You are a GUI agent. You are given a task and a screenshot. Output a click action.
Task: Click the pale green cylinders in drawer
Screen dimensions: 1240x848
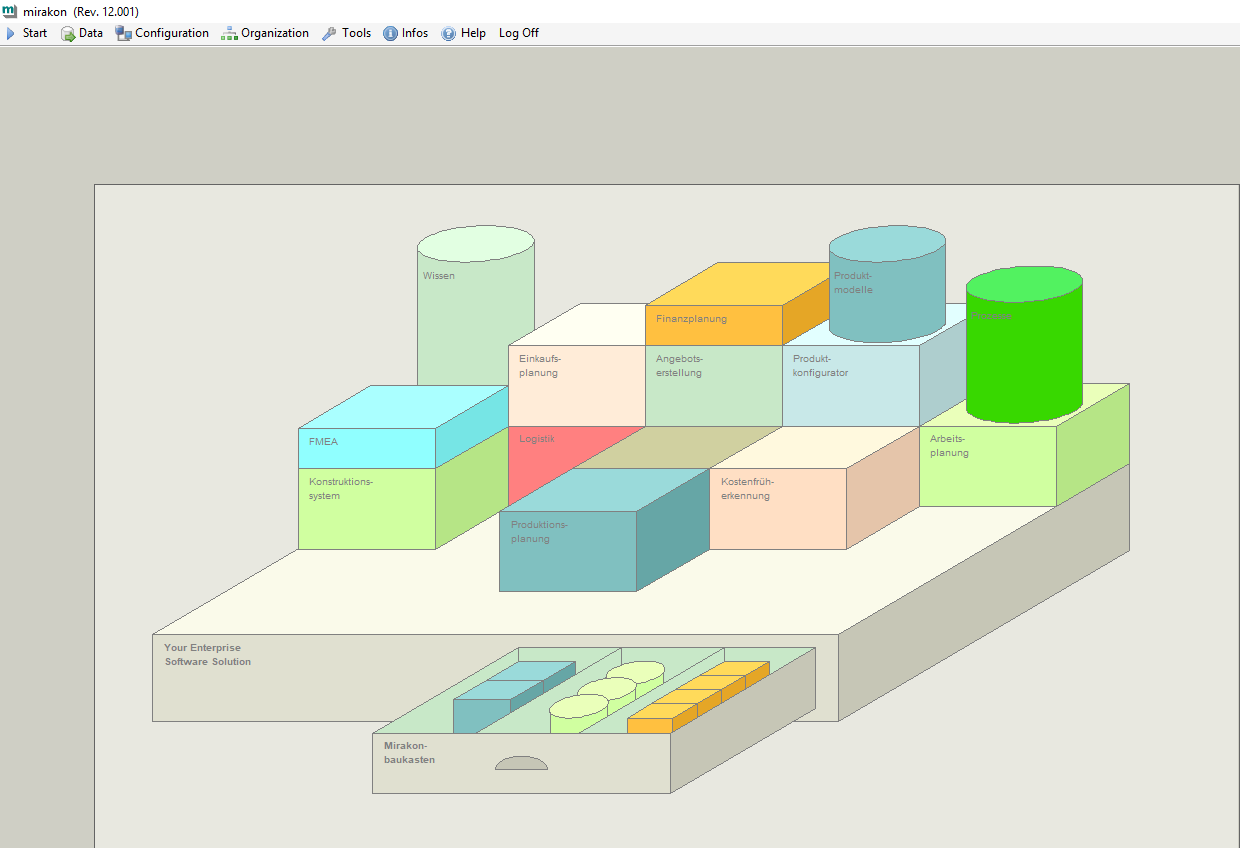(x=607, y=695)
